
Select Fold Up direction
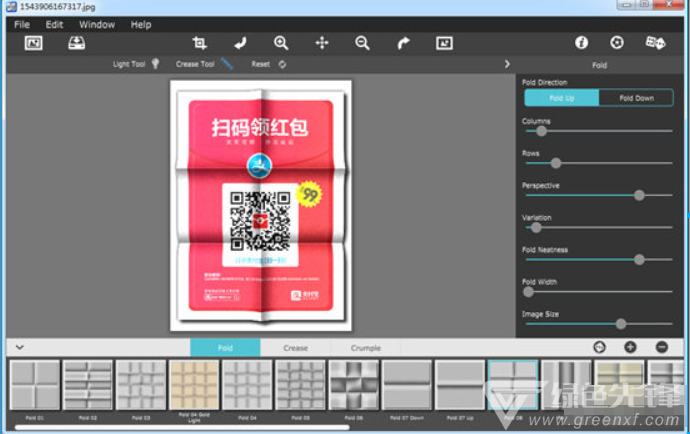[x=562, y=98]
